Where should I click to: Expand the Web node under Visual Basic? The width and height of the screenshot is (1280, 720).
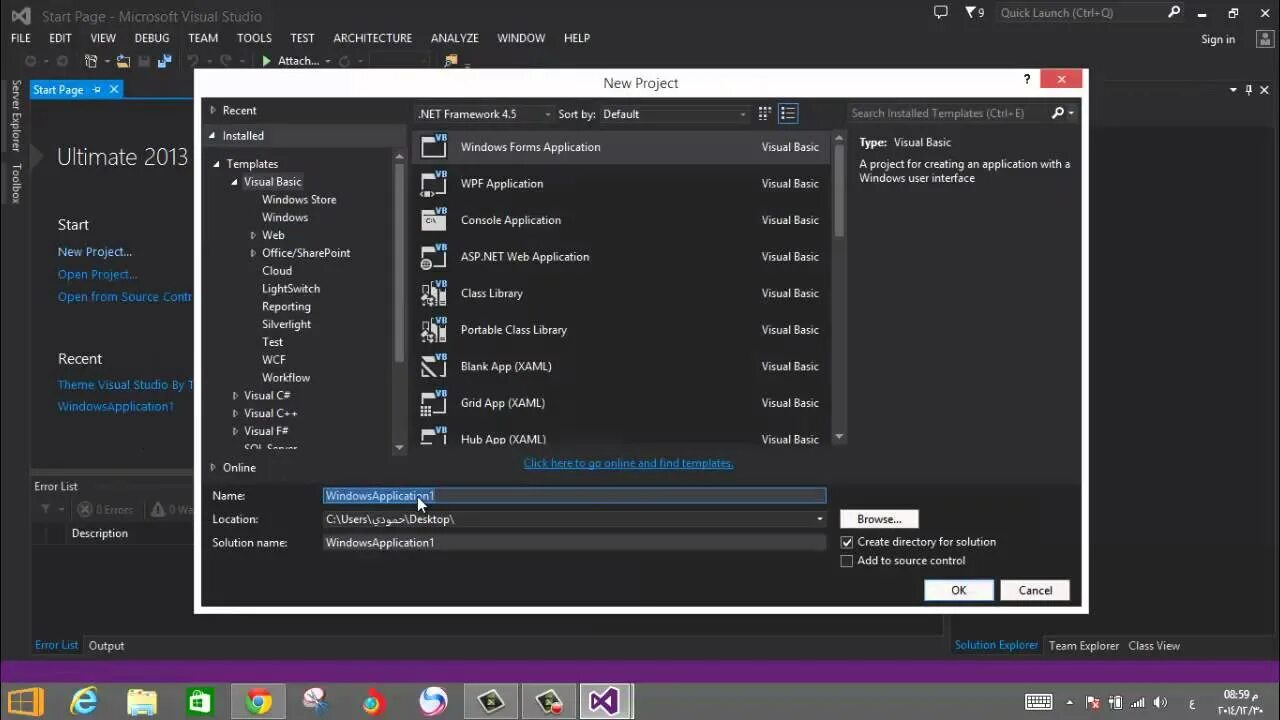[x=253, y=236]
